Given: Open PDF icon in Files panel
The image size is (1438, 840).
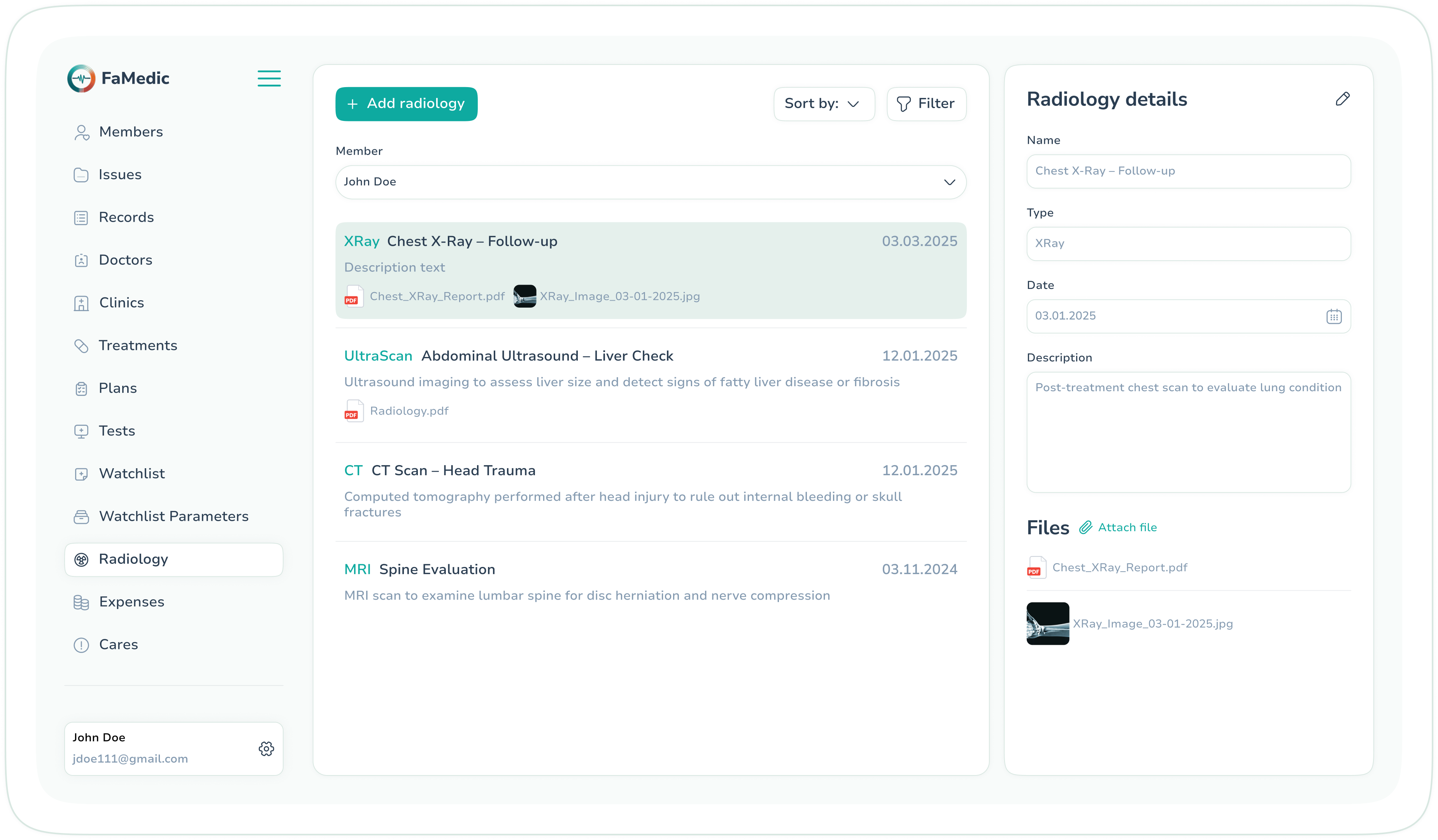Looking at the screenshot, I should (x=1036, y=567).
